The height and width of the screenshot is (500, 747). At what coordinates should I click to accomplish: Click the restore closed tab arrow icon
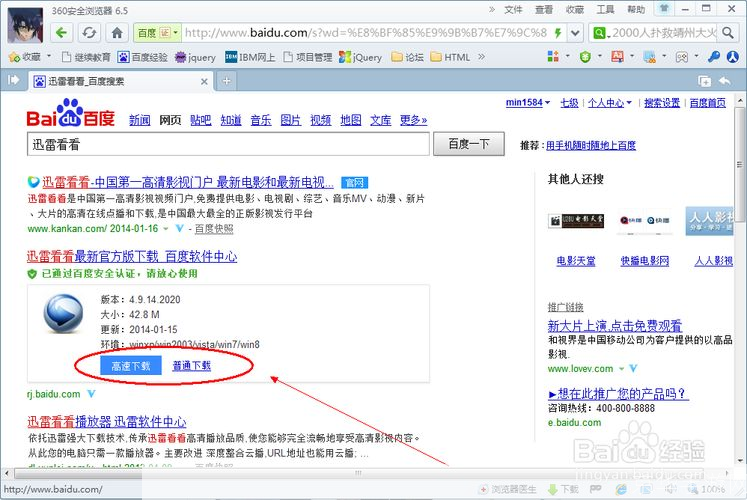click(725, 81)
